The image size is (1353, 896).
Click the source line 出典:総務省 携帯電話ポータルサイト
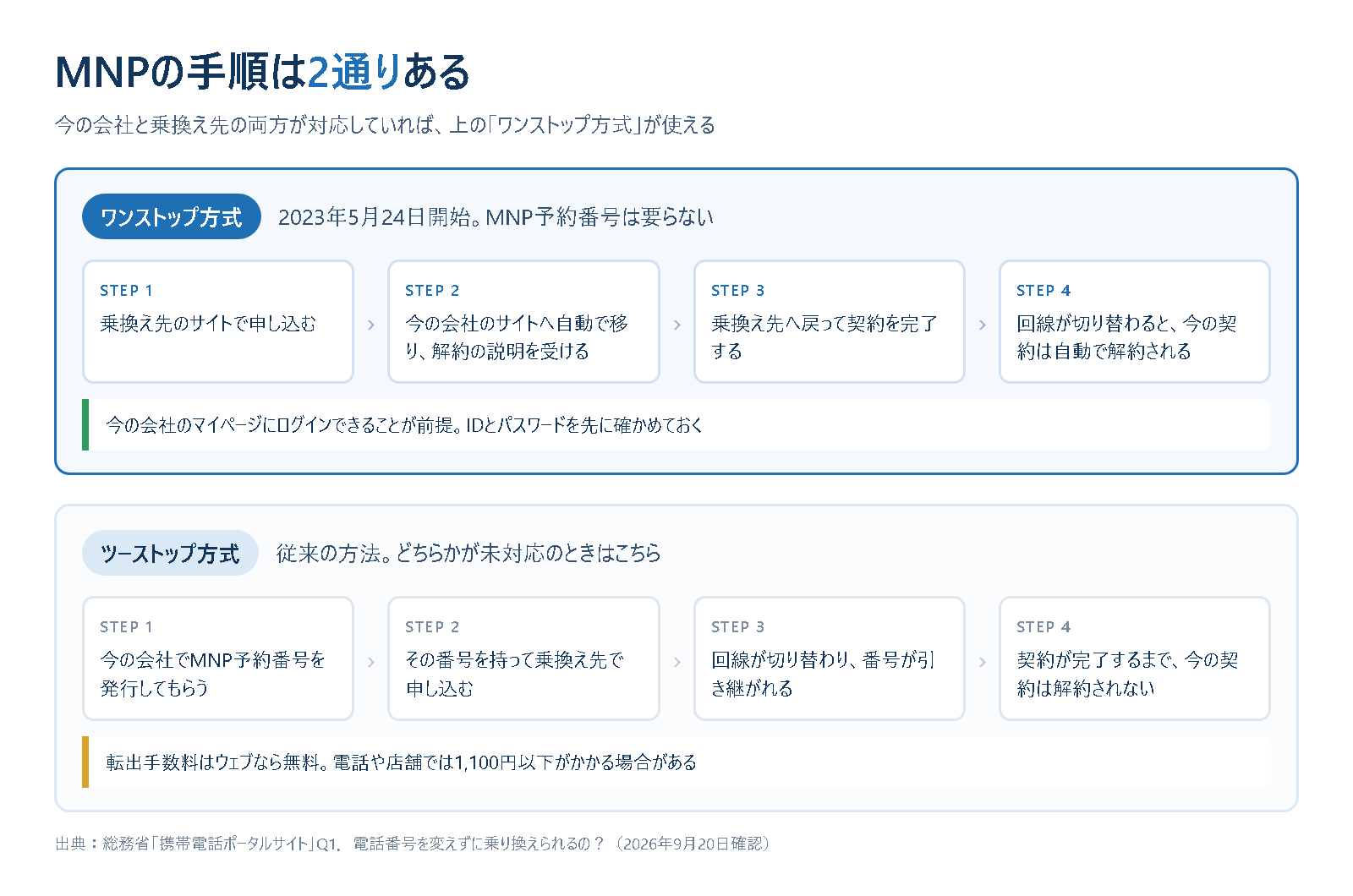point(413,844)
